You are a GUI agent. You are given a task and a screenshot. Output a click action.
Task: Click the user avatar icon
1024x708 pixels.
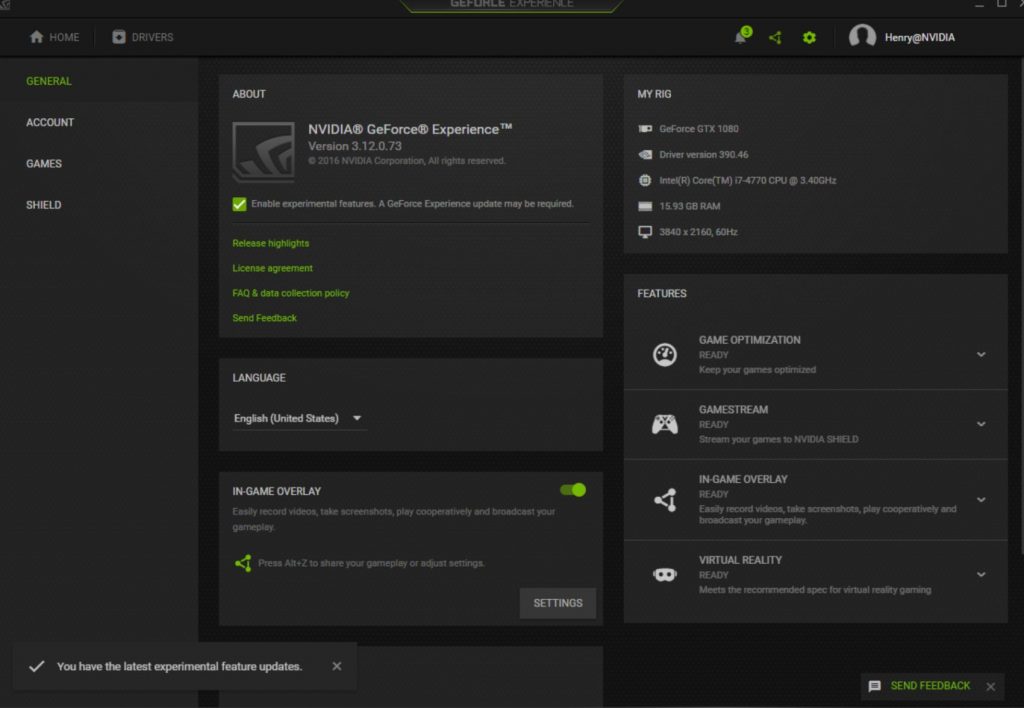pyautogui.click(x=861, y=36)
